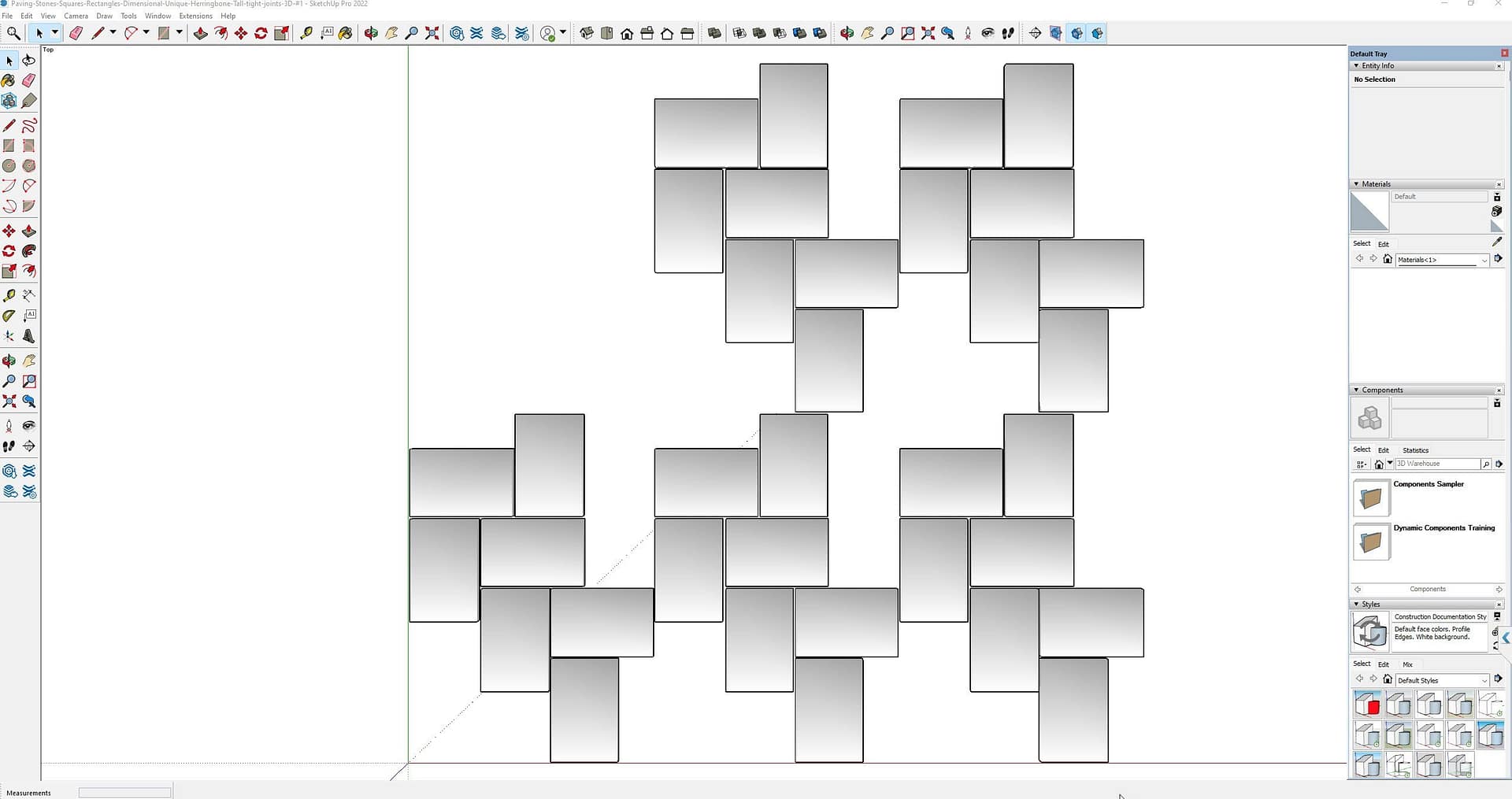Collapse the Entity Info panel
Viewport: 1512px width, 799px height.
coord(1356,66)
